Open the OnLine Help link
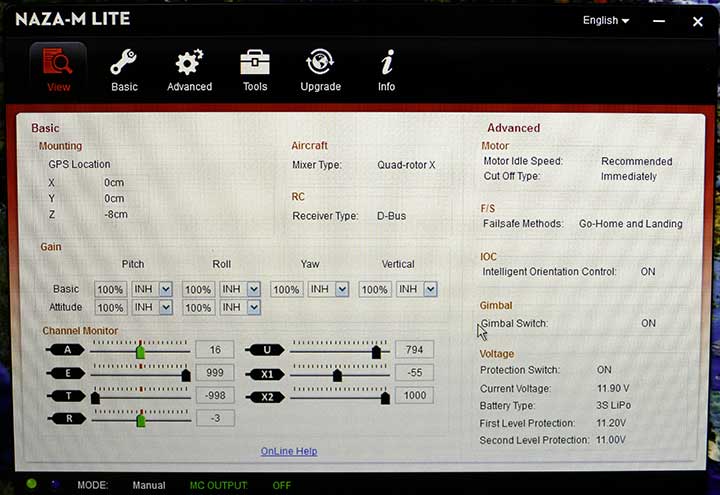 289,451
